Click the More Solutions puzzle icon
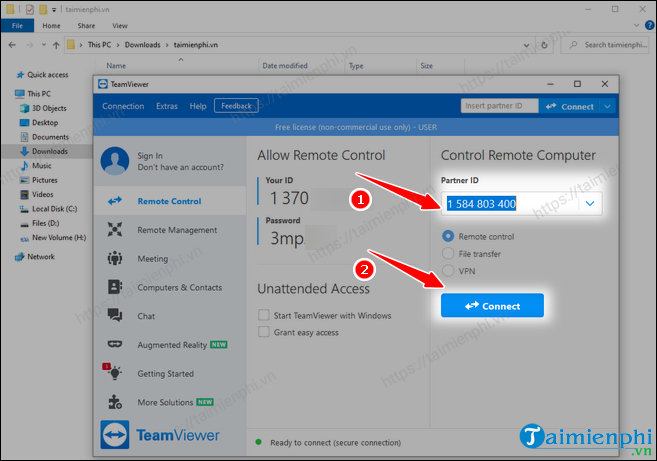 coord(114,402)
